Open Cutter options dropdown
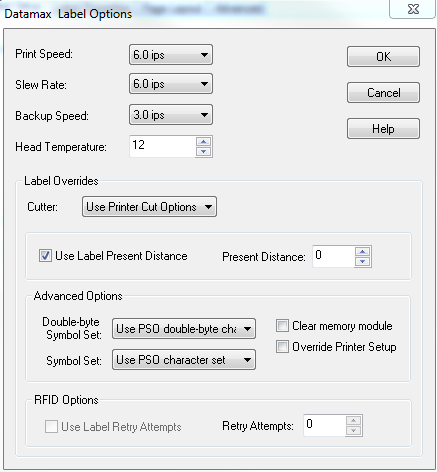Image resolution: width=437 pixels, height=472 pixels. 149,207
